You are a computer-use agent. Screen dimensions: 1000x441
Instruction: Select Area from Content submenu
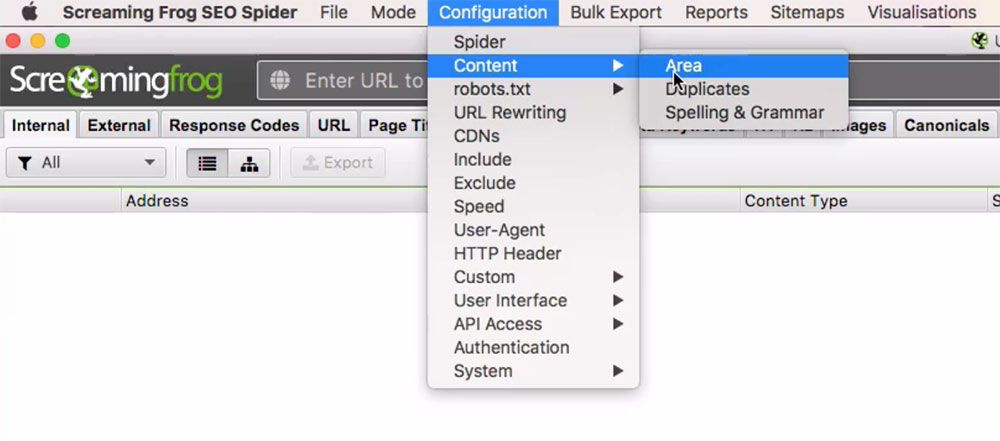click(x=744, y=66)
